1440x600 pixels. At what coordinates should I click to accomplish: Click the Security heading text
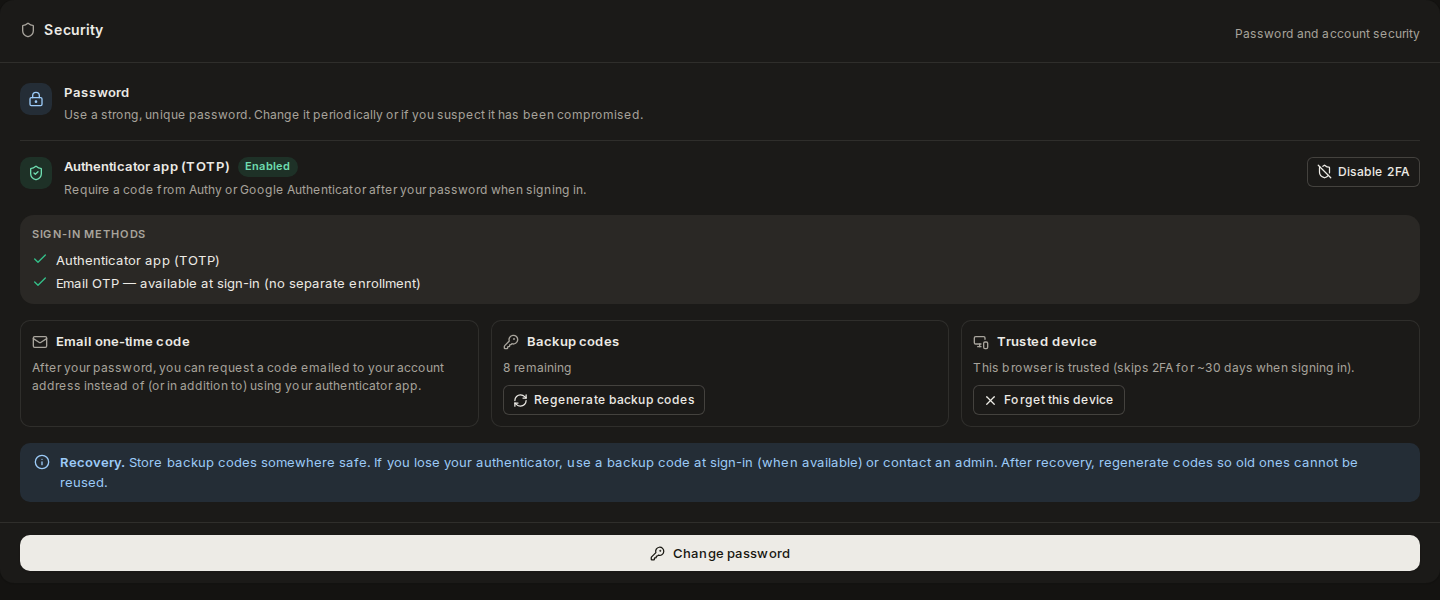(73, 30)
